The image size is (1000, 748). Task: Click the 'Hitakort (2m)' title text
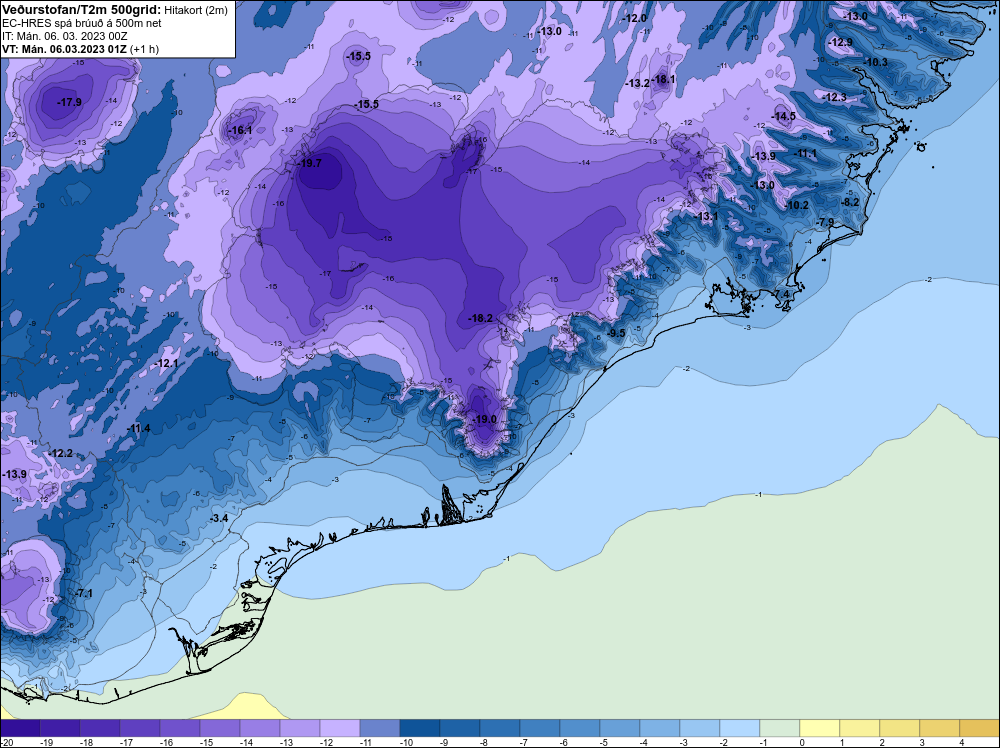(196, 10)
